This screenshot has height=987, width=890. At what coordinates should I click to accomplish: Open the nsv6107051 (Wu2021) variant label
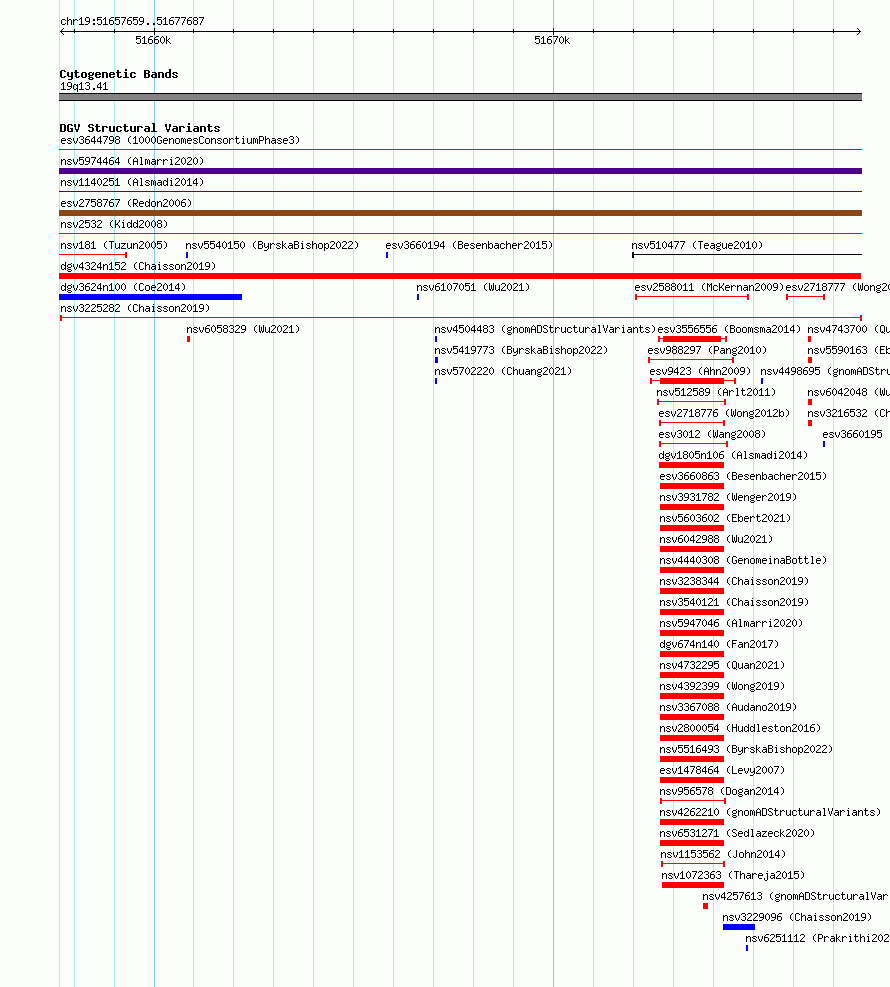pos(473,288)
